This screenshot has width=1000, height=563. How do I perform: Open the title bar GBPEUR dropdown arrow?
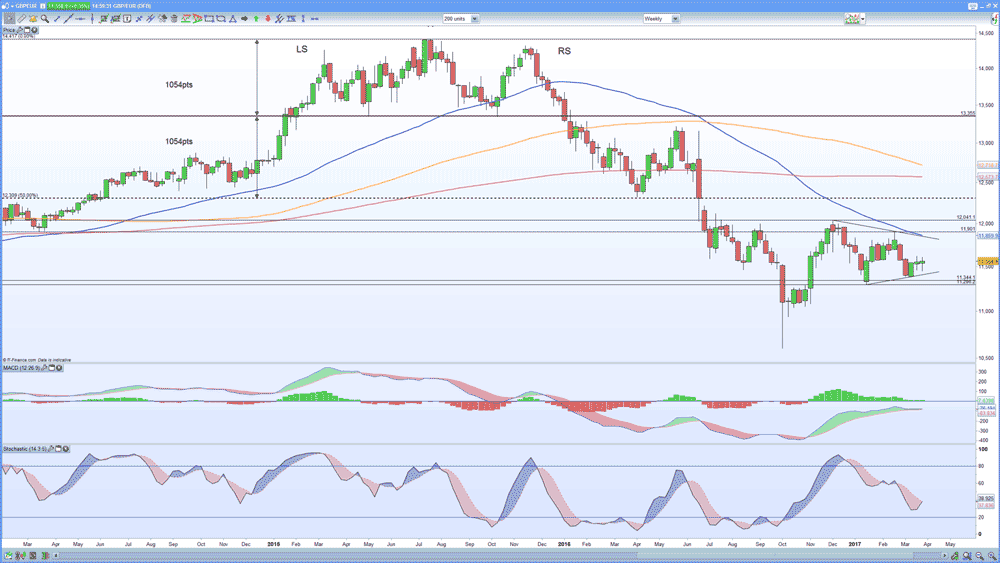click(12, 6)
